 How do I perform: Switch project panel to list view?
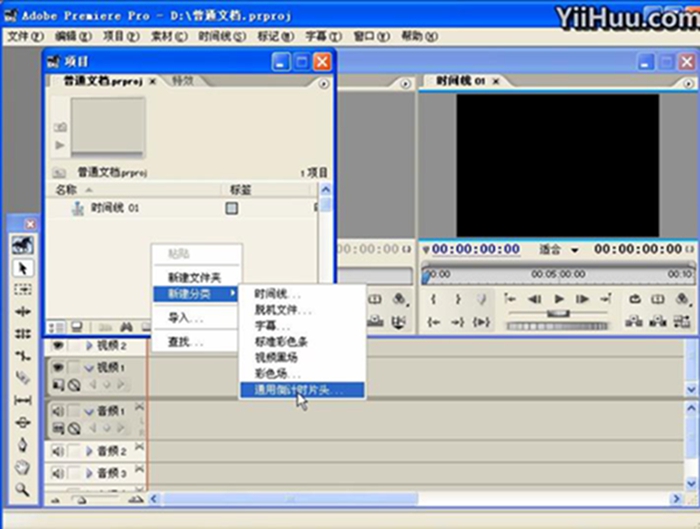pos(56,328)
